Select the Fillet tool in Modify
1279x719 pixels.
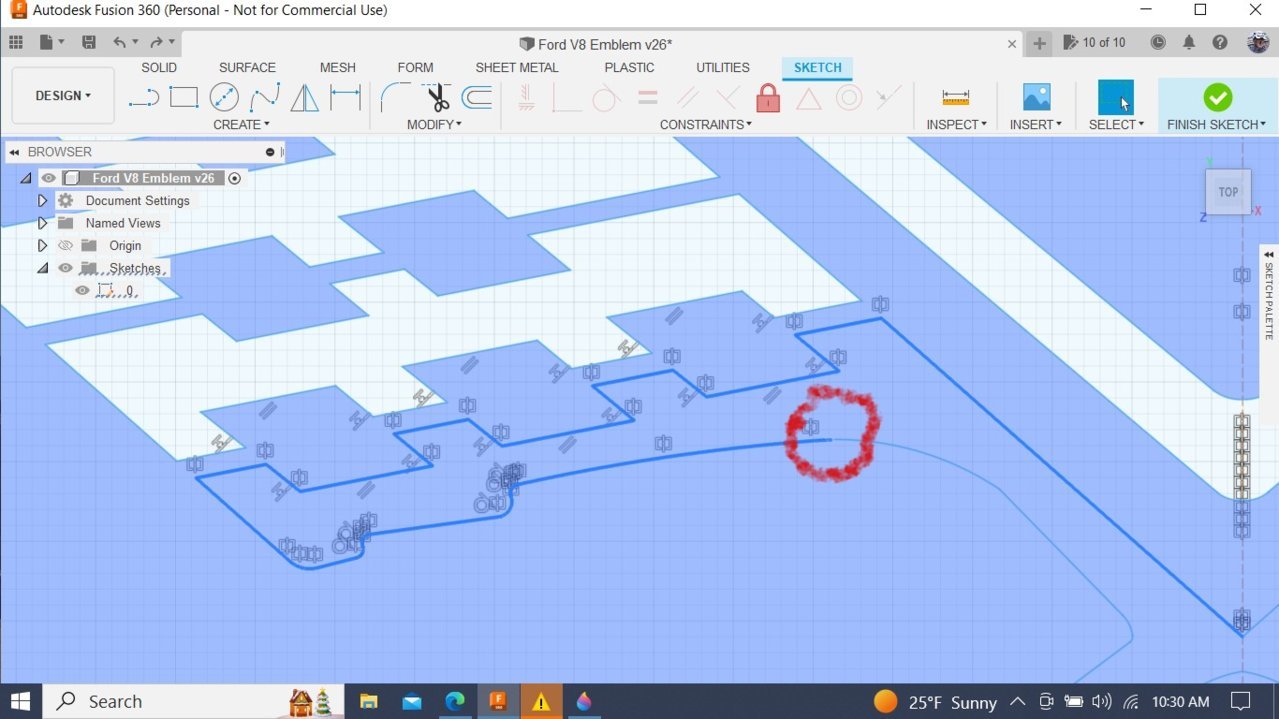(395, 97)
